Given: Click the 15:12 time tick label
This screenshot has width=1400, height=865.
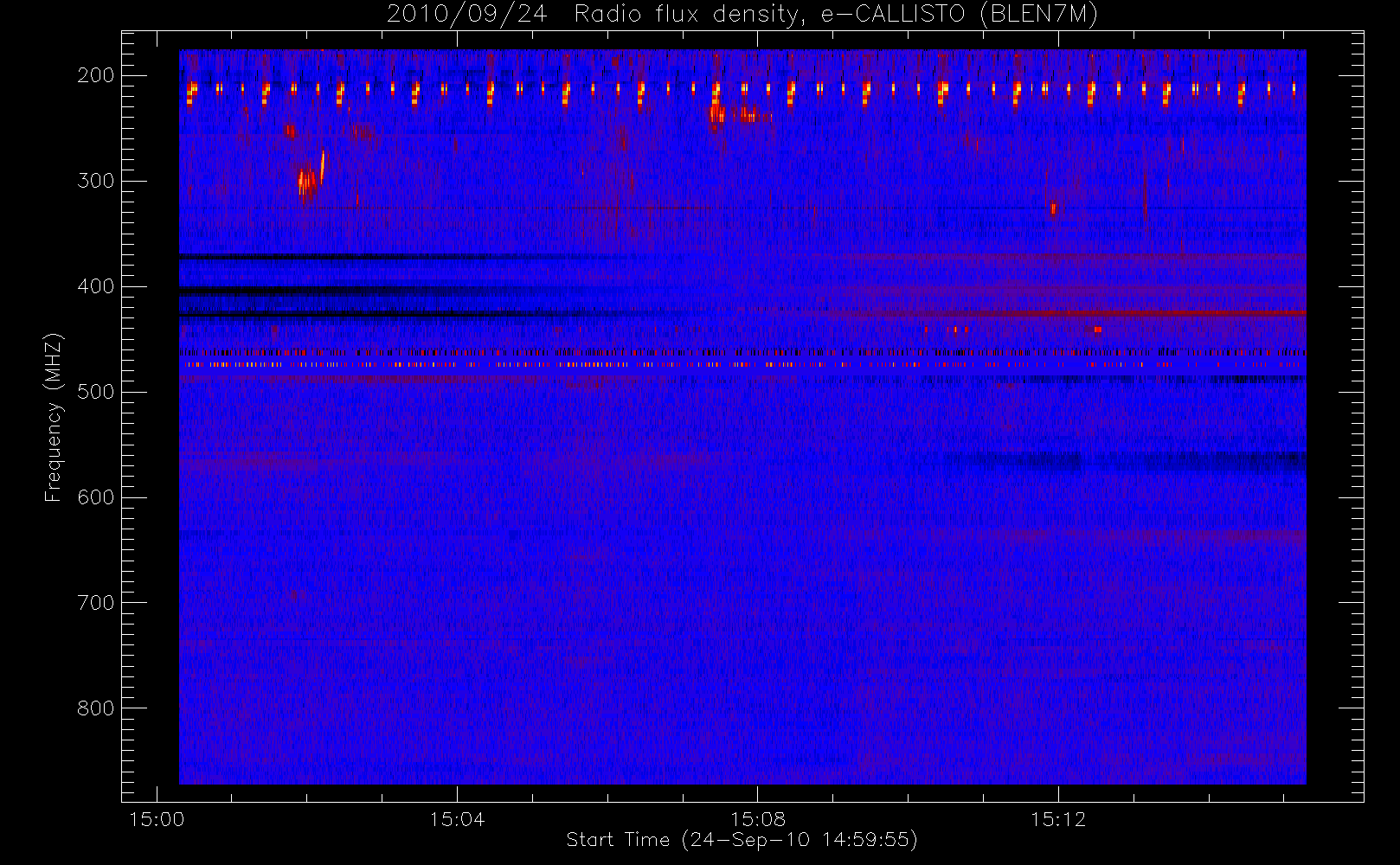Looking at the screenshot, I should (1058, 819).
